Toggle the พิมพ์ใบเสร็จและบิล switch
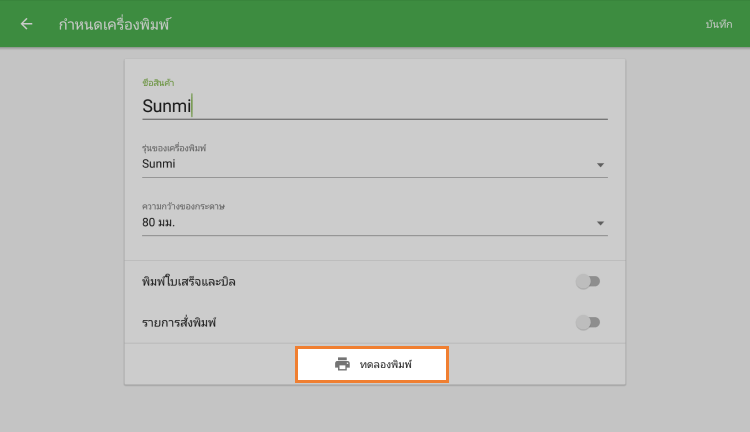The width and height of the screenshot is (750, 432). 588,281
